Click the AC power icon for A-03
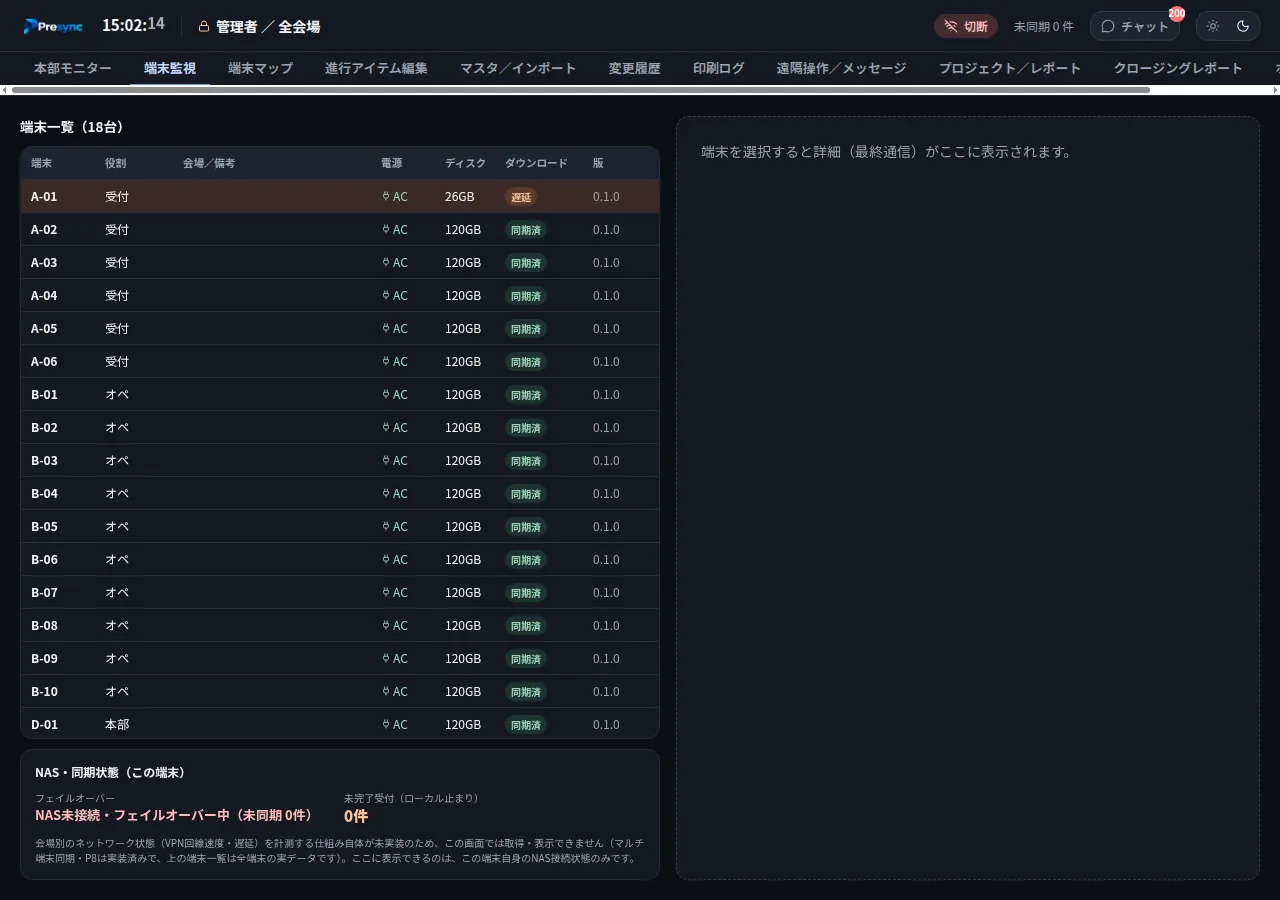This screenshot has height=900, width=1280. pos(386,262)
